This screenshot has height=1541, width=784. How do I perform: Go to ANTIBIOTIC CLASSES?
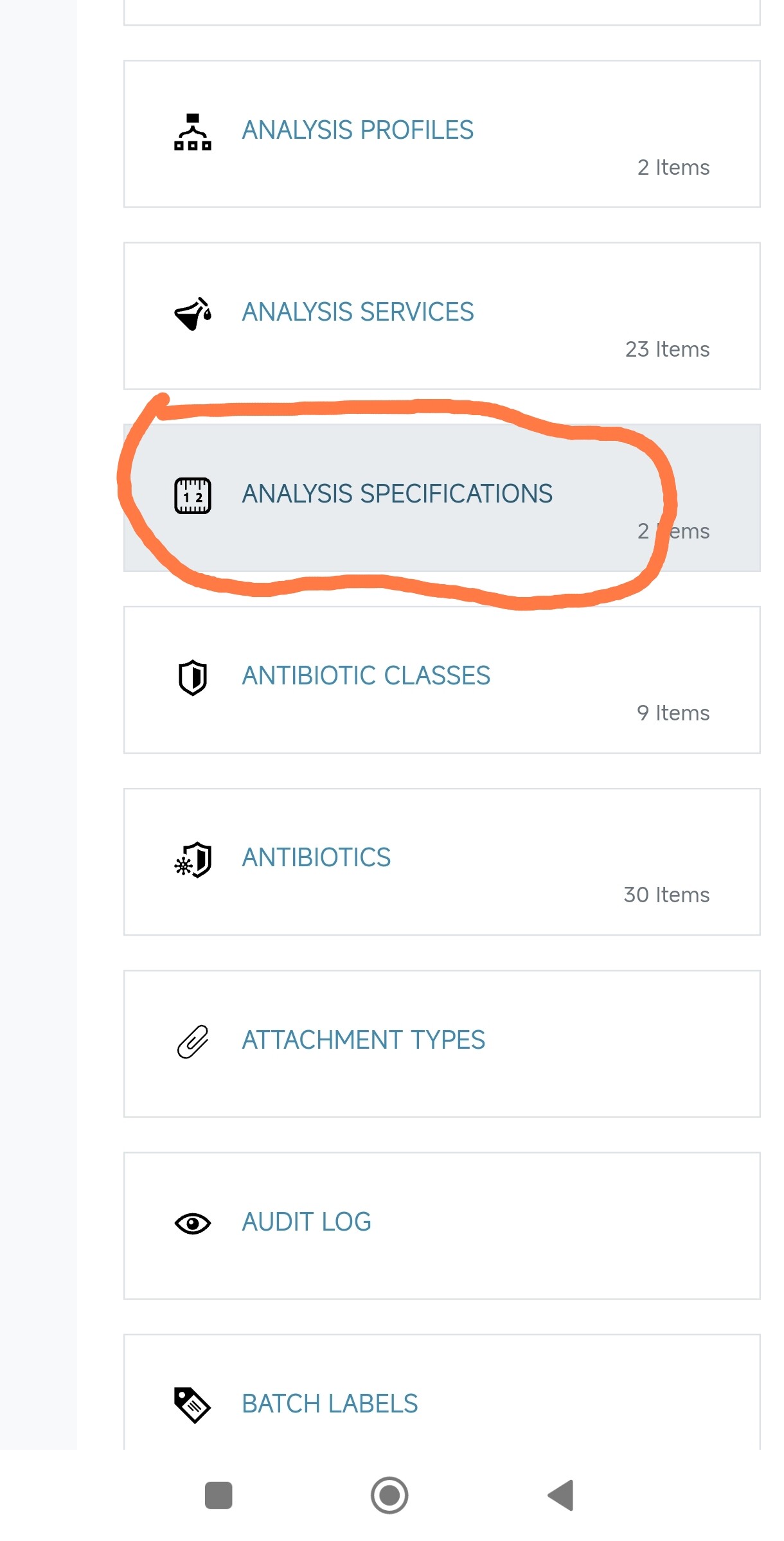pos(366,675)
